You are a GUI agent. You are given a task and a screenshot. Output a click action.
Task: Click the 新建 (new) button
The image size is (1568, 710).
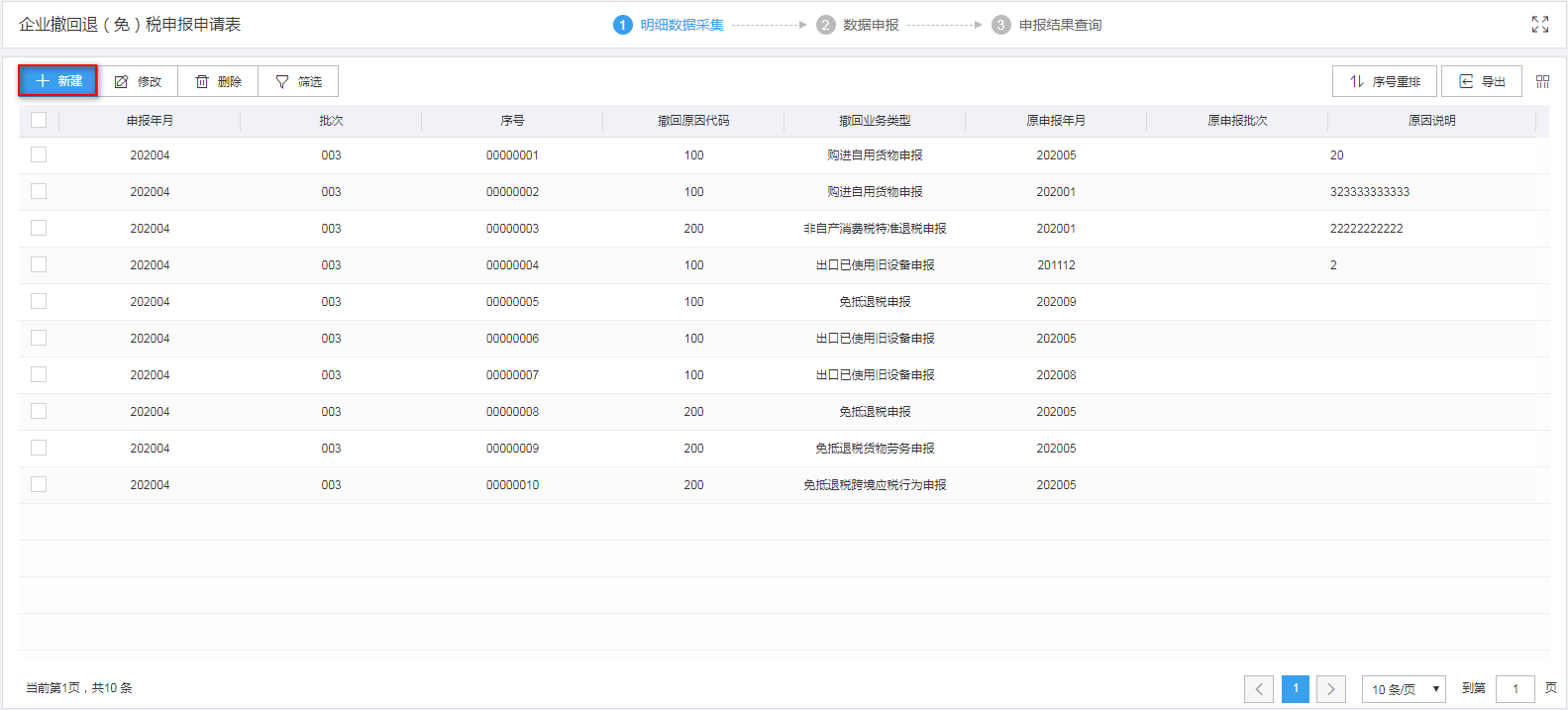[57, 81]
